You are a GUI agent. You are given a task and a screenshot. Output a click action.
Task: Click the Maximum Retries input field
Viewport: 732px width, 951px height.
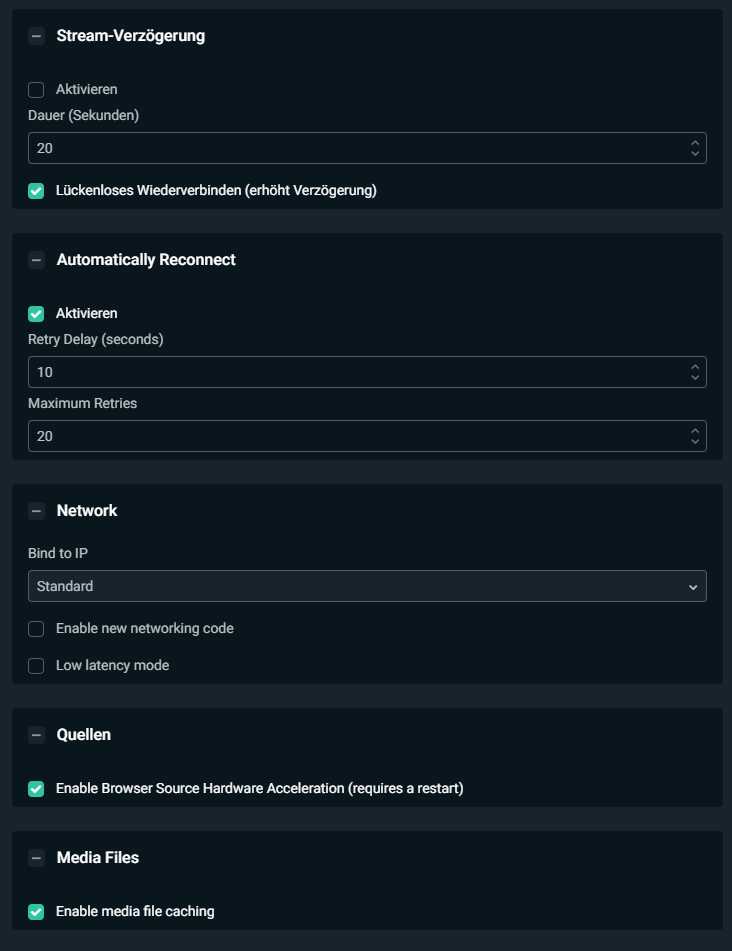tap(350, 436)
